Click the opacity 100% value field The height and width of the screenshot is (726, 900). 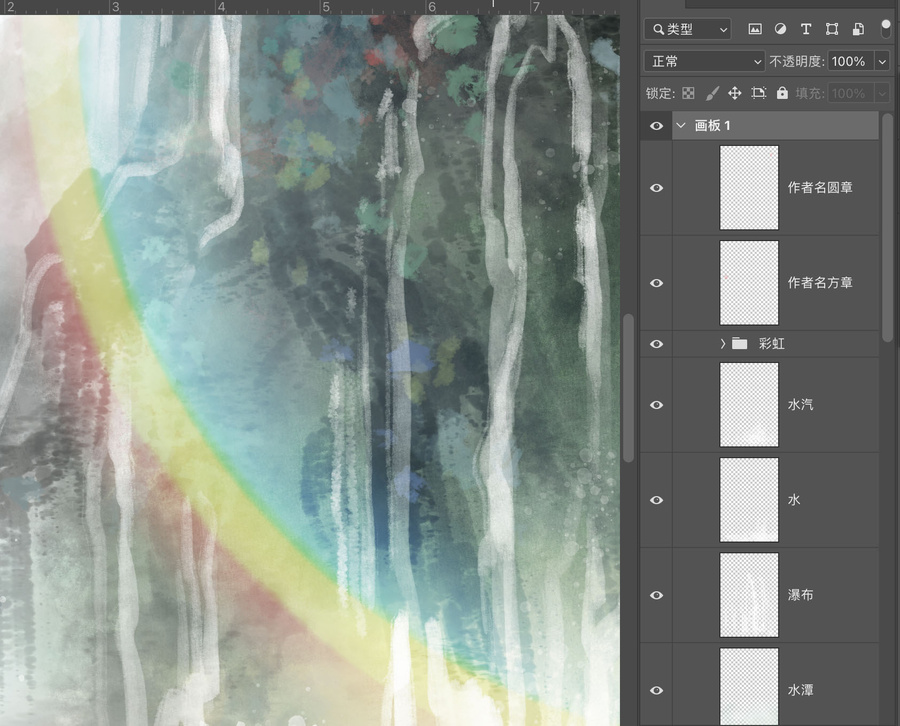pos(851,61)
